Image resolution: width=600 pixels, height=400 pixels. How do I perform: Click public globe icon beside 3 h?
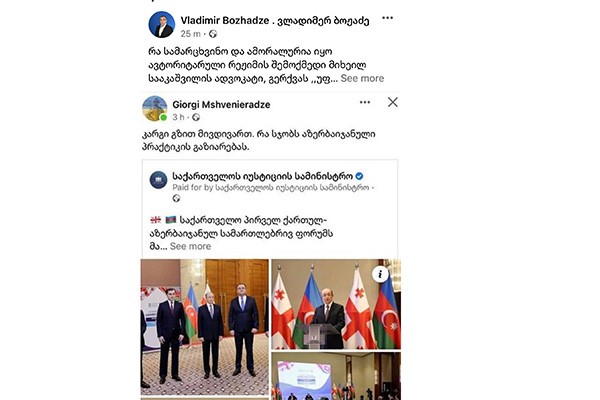196,117
